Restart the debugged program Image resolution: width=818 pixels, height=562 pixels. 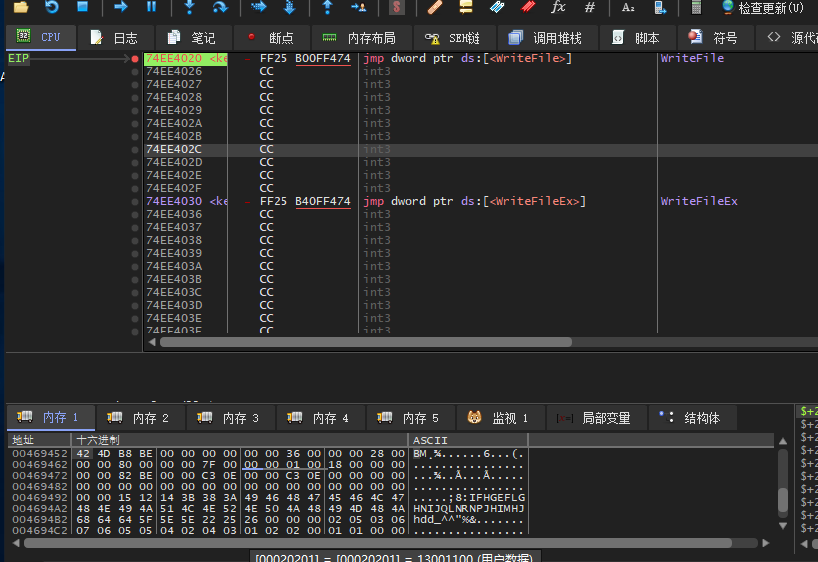52,7
